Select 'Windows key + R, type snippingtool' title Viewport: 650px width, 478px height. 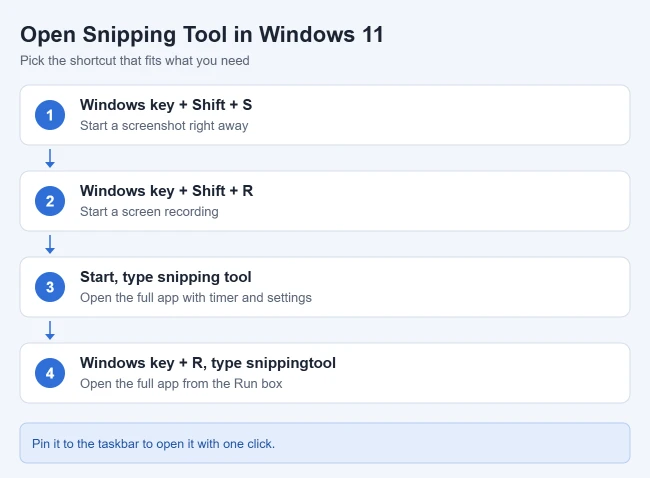coord(208,363)
